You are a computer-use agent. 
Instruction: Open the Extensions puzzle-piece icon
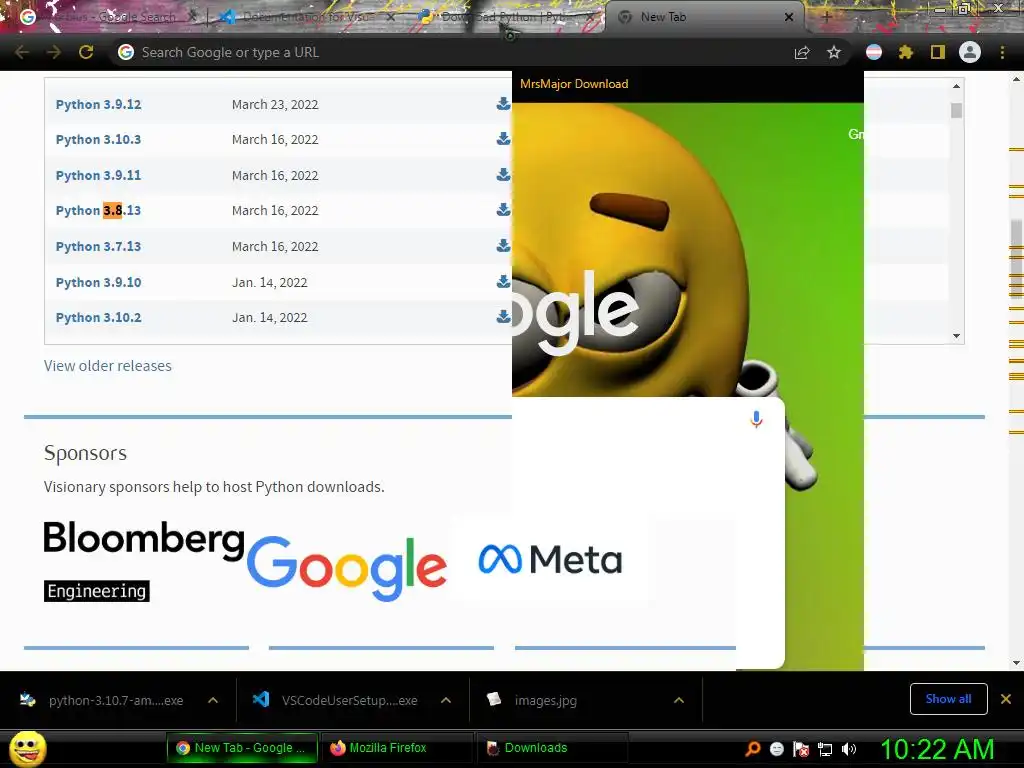[906, 52]
